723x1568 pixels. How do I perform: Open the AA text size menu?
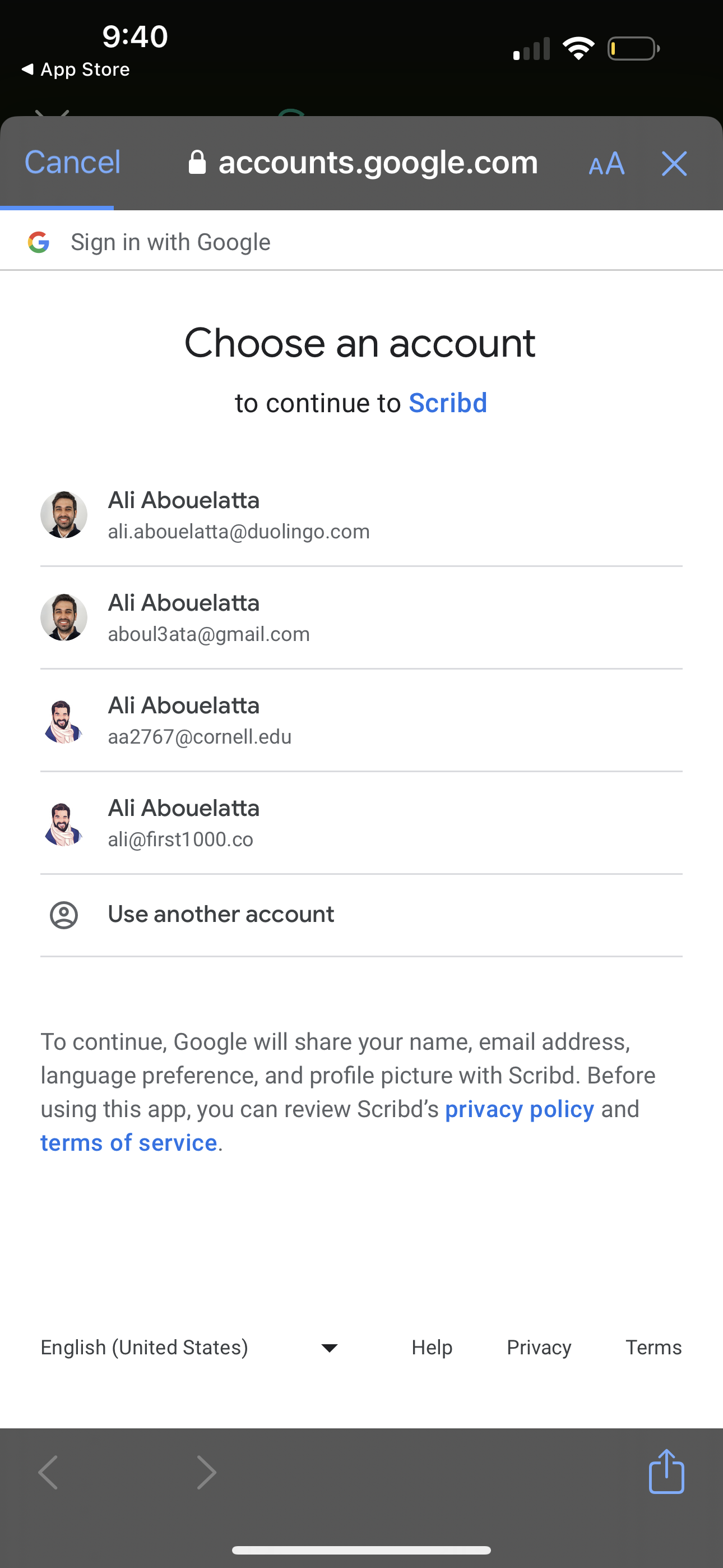tap(606, 163)
